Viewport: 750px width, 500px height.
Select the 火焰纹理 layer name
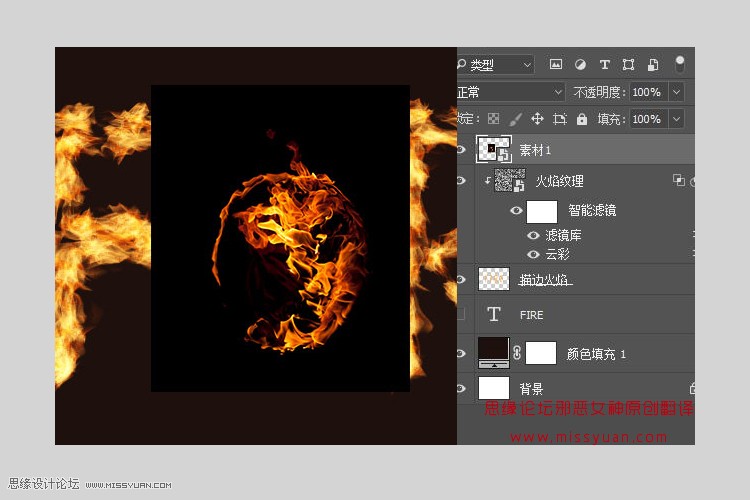click(559, 181)
